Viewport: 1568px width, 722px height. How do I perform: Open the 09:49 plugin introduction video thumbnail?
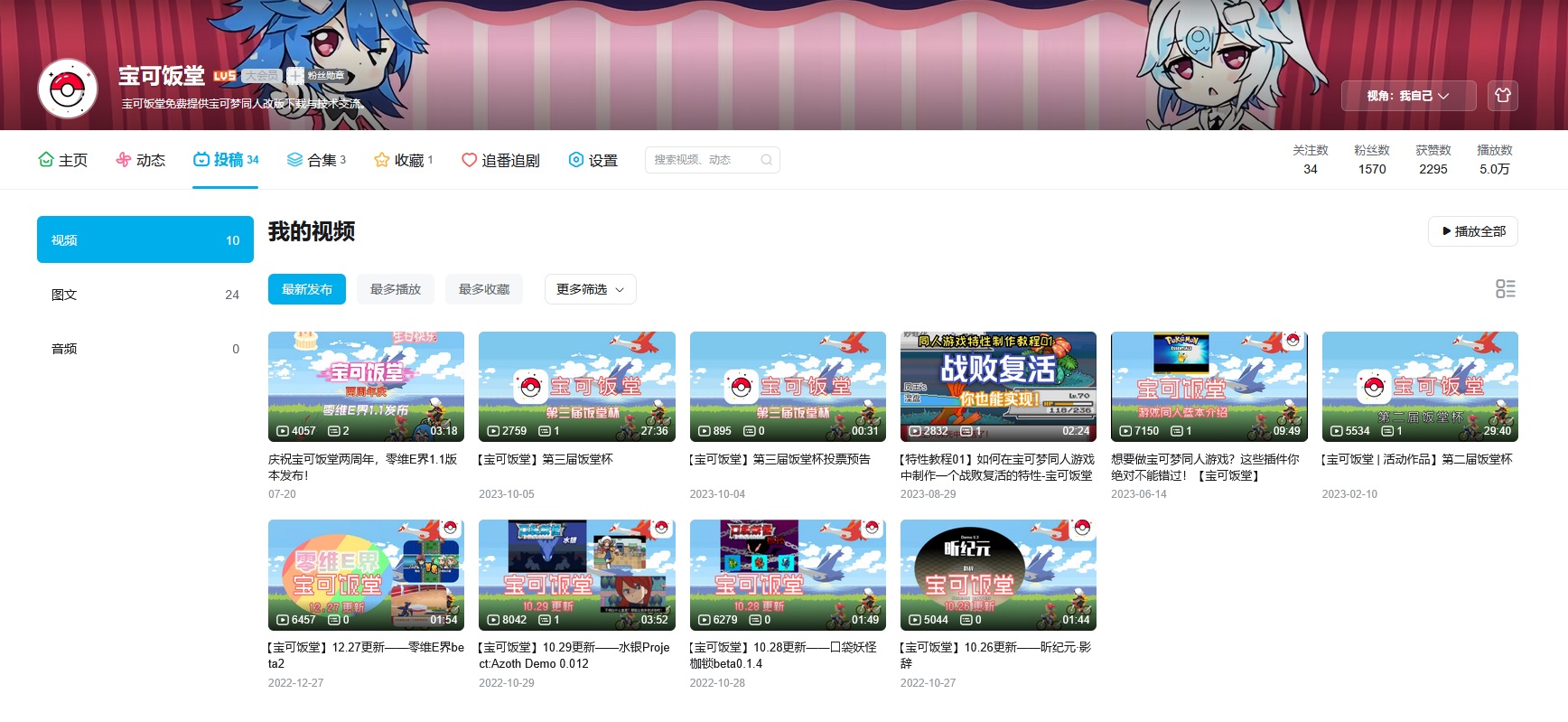coord(1209,387)
